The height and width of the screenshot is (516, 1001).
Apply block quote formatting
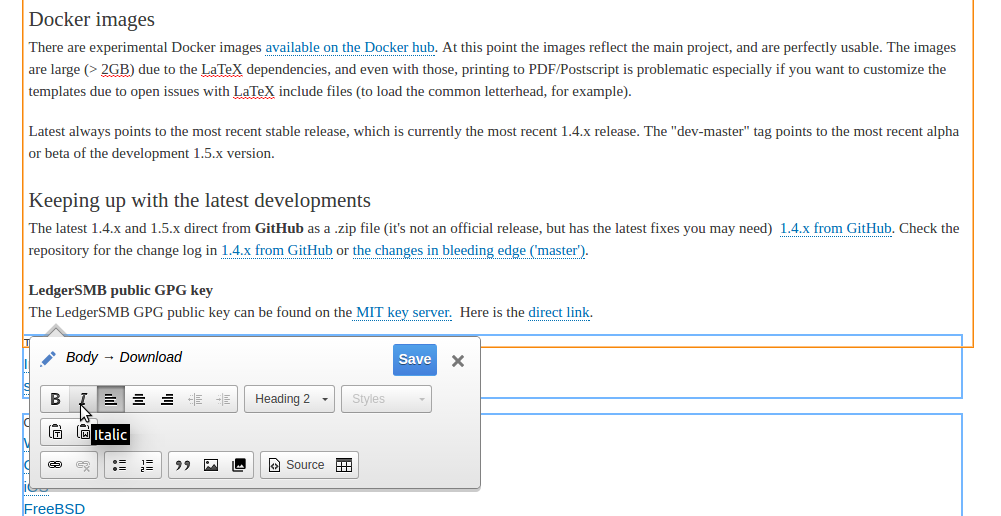pos(183,465)
